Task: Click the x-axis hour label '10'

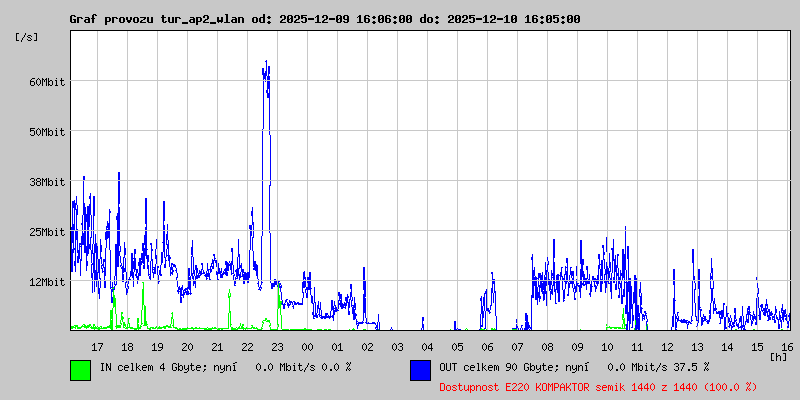Action: [x=607, y=347]
